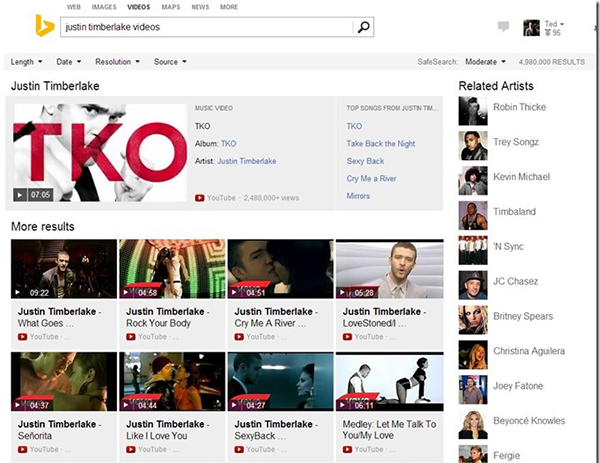
Task: Play the 04:51 Cry Me A River video
Action: (234, 293)
